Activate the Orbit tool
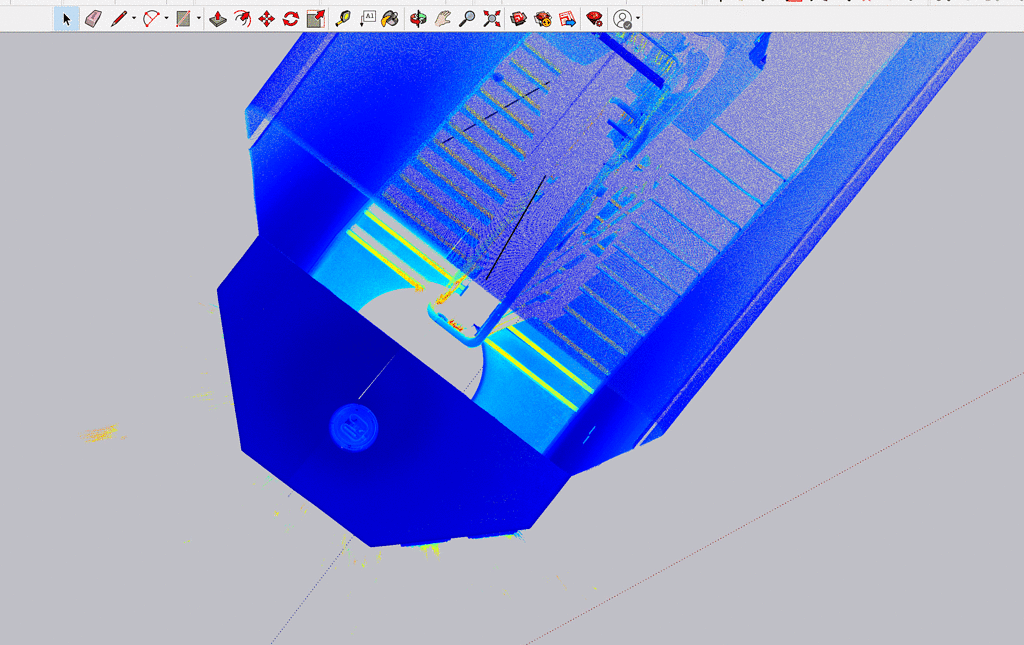Image resolution: width=1024 pixels, height=645 pixels. (x=416, y=17)
